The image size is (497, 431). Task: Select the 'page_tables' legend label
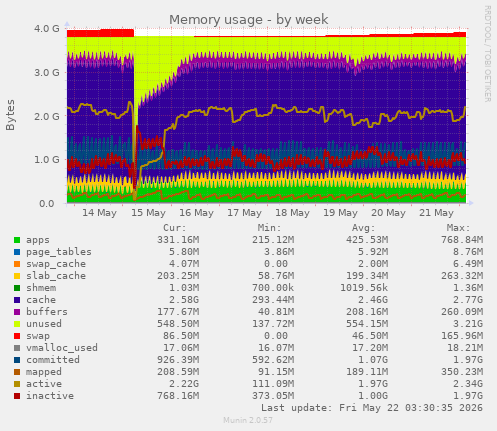coord(59,252)
